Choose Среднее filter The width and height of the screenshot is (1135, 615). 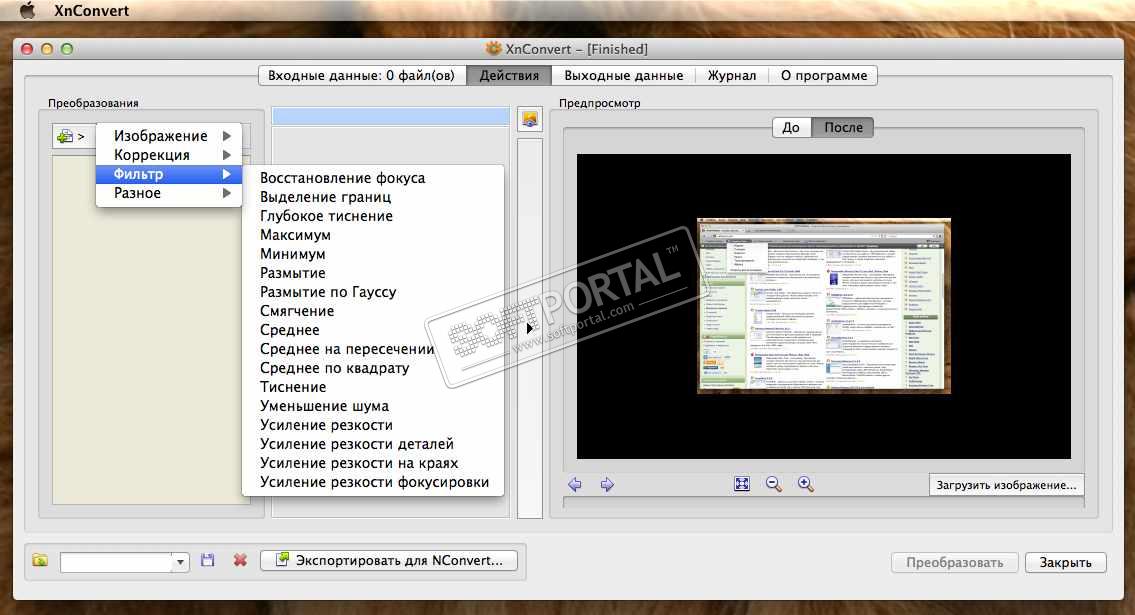[x=373, y=330]
